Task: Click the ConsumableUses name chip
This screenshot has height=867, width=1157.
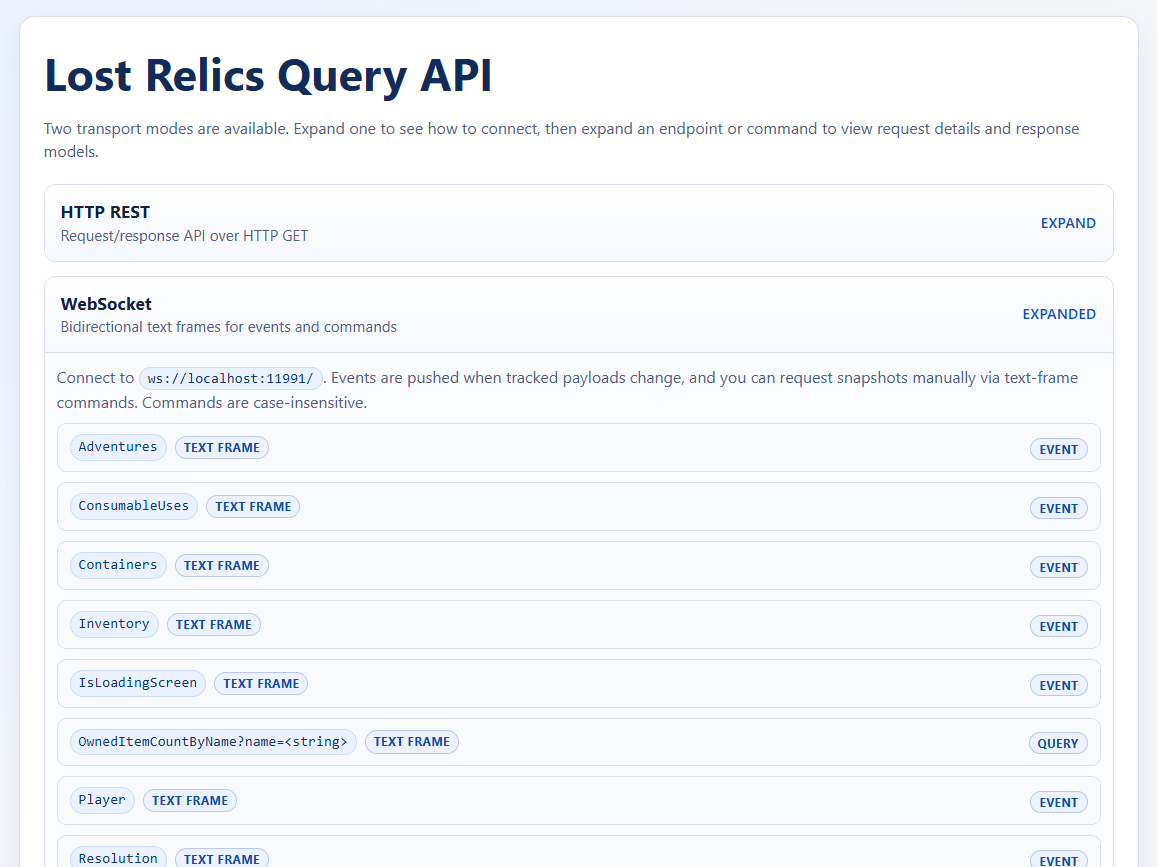Action: coord(133,506)
